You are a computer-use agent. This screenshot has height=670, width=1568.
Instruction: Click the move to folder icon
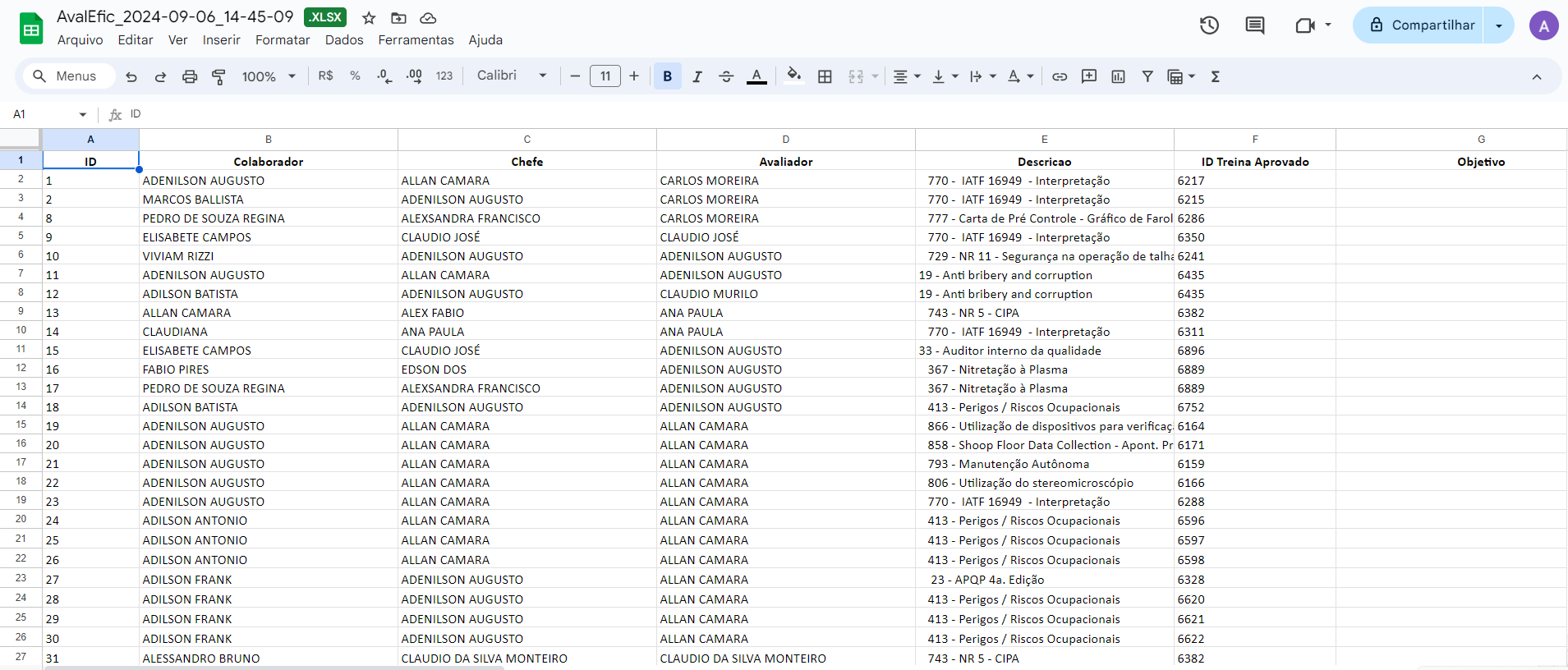[x=398, y=18]
